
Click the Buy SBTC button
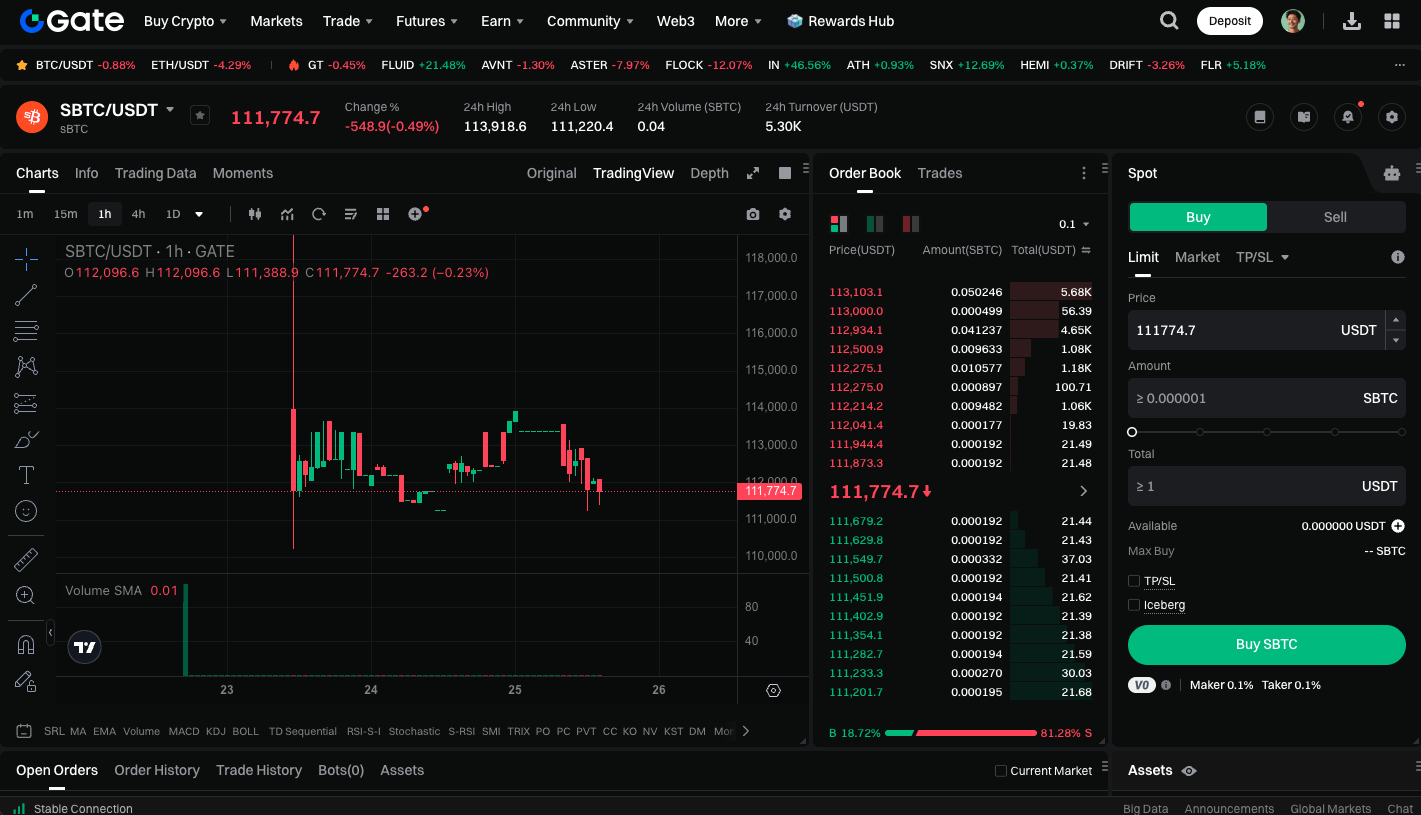click(x=1267, y=645)
